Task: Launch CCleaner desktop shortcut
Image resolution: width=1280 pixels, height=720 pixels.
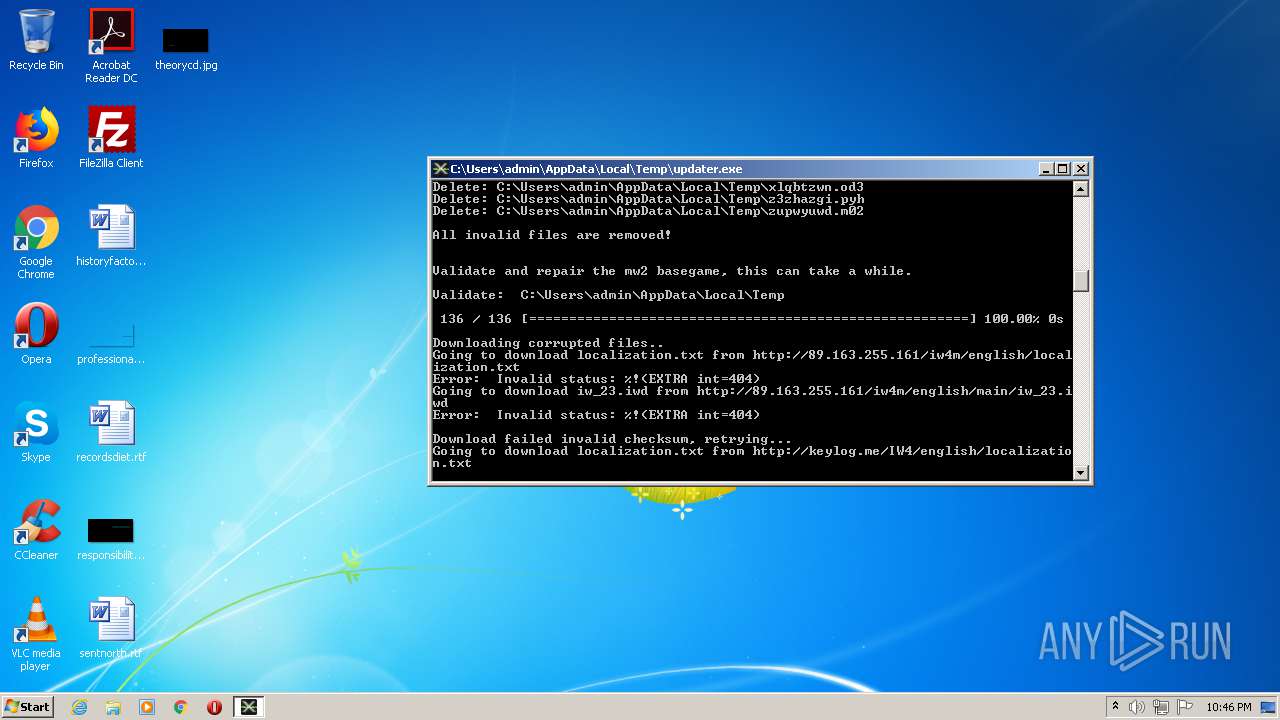Action: [36, 530]
